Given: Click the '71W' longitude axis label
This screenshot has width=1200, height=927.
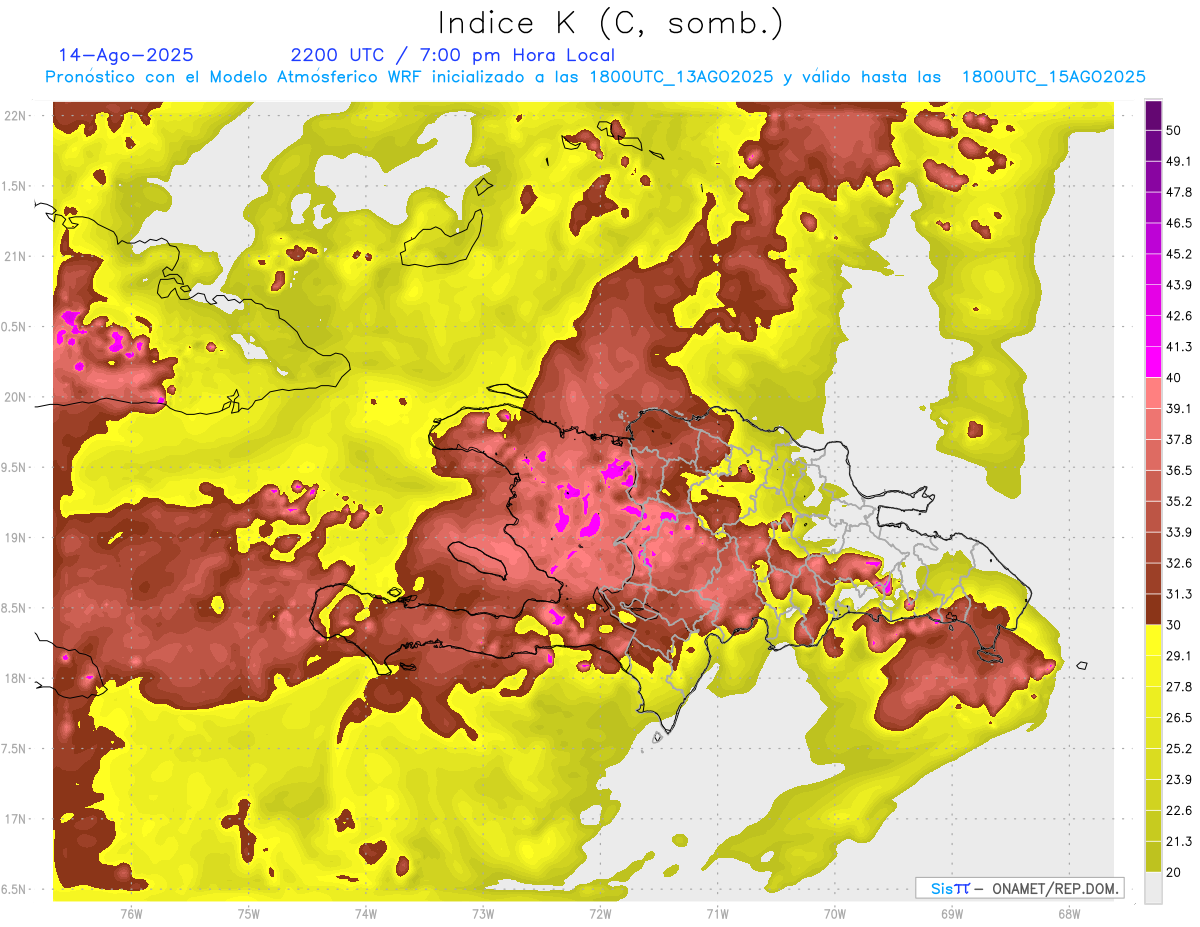Looking at the screenshot, I should click(717, 914).
